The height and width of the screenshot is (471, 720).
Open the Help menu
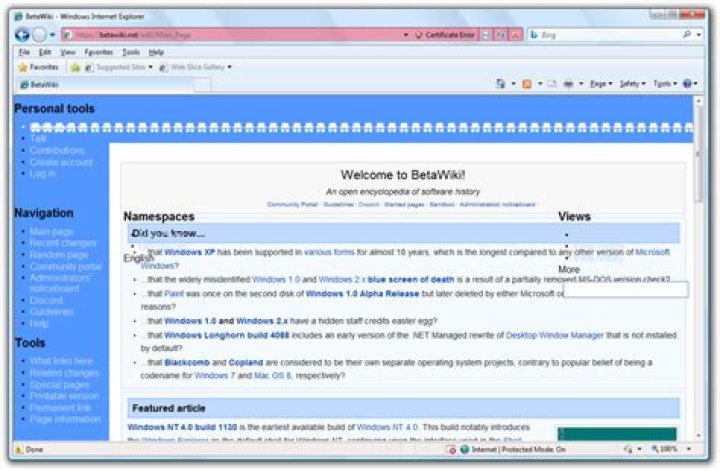[x=156, y=52]
